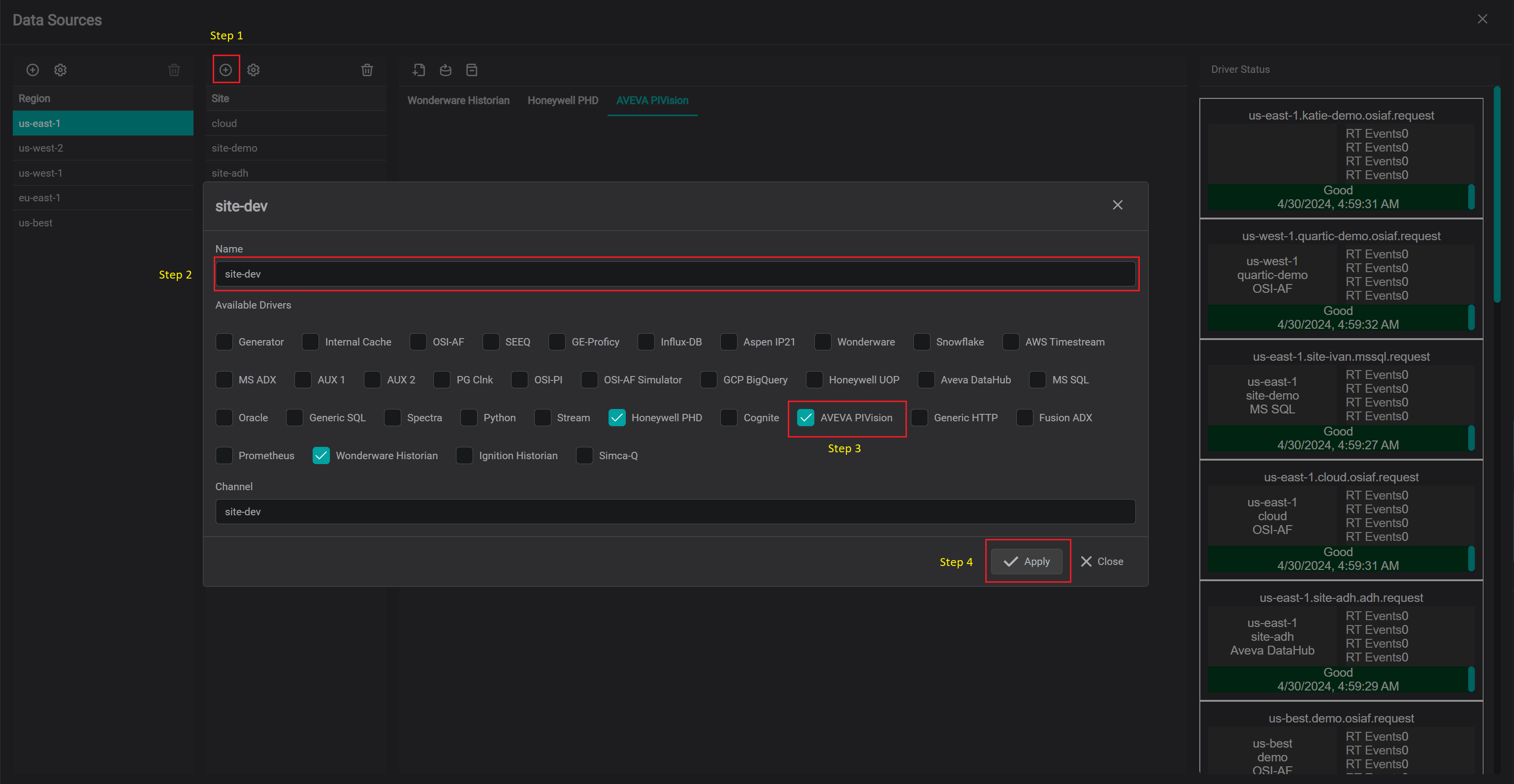Enable the Prometheus checkbox

(x=224, y=455)
